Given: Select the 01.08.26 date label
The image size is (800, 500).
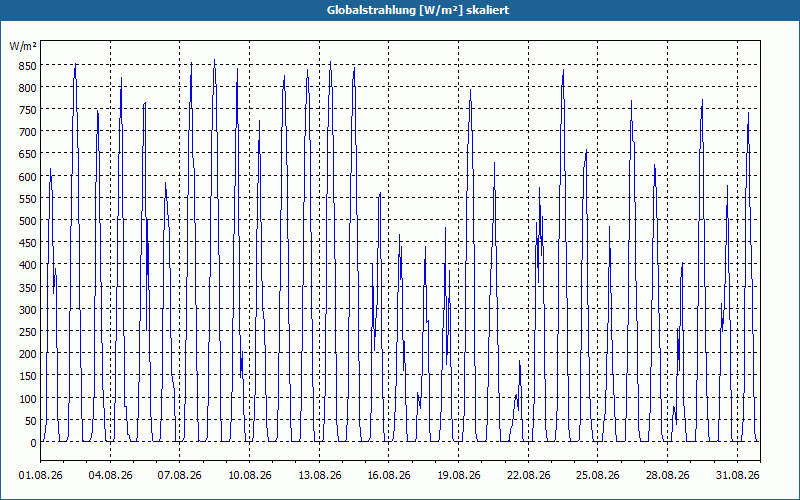Looking at the screenshot, I should [41, 475].
